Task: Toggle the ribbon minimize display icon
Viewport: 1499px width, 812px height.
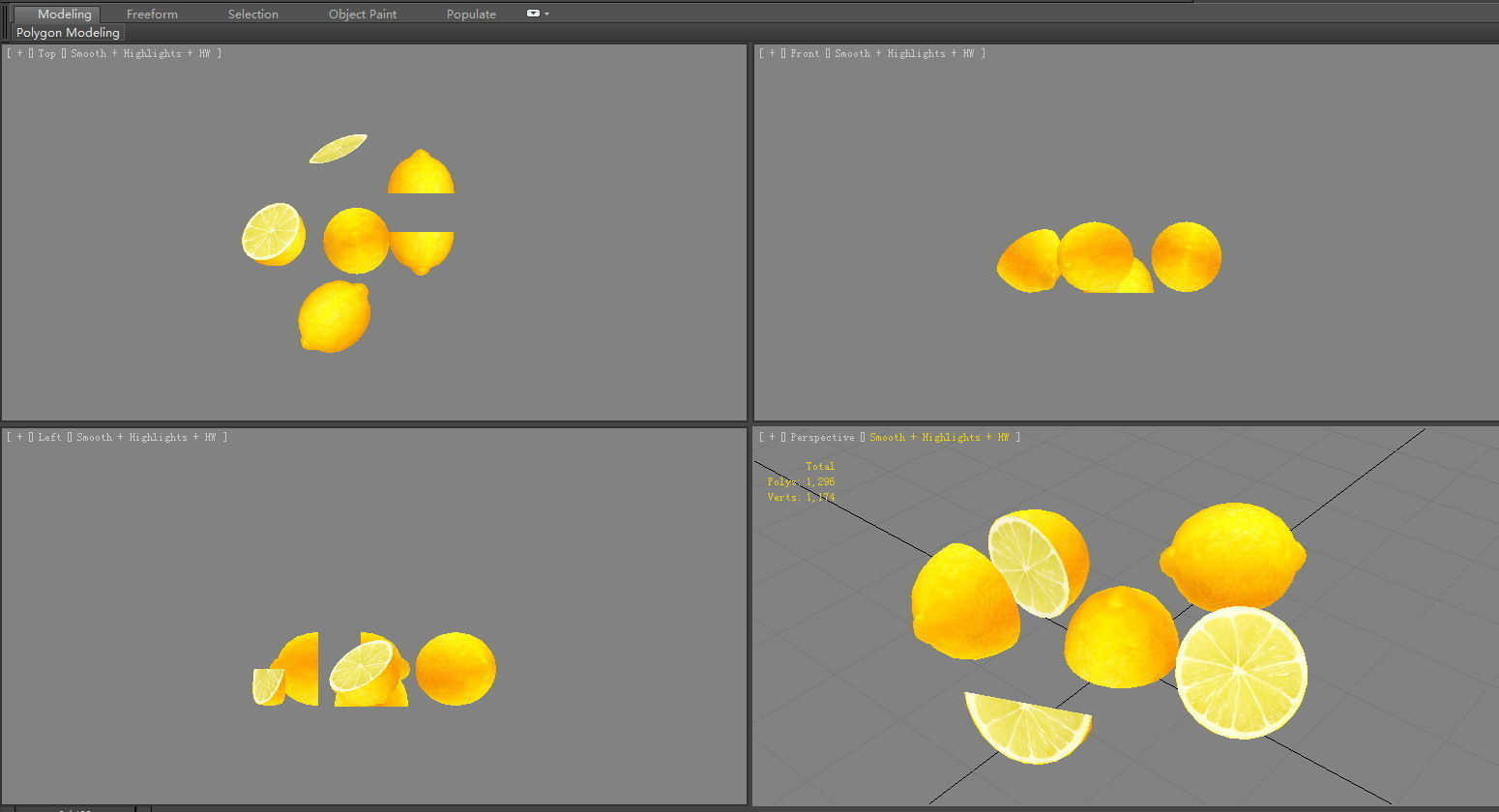Action: tap(533, 14)
